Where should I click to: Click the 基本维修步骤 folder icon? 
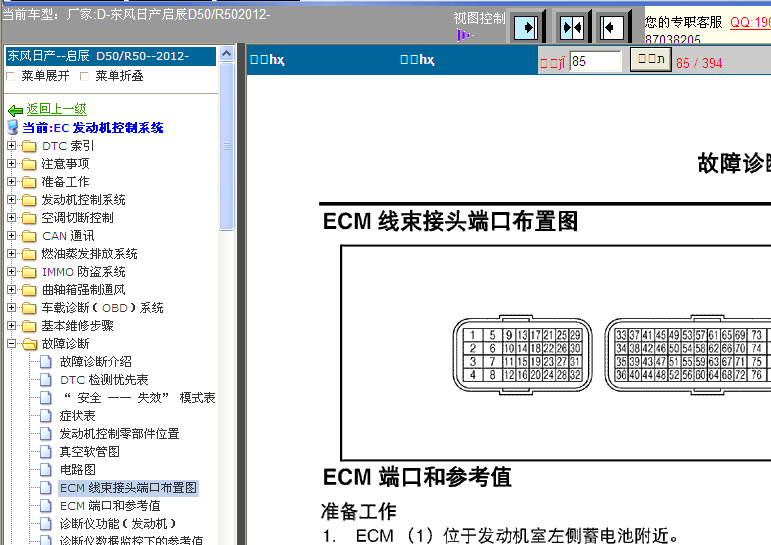coord(30,326)
